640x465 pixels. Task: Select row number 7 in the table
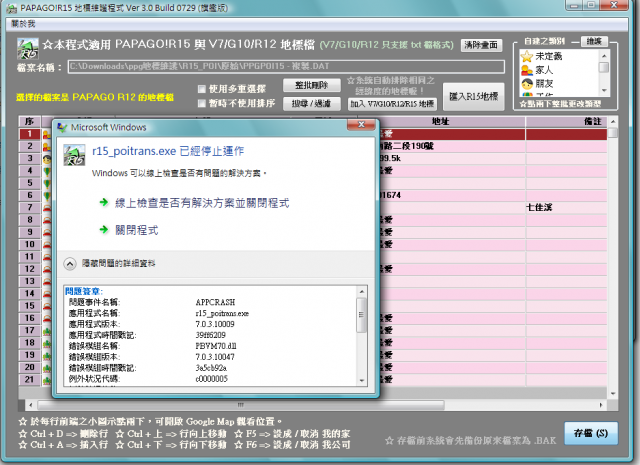click(30, 207)
